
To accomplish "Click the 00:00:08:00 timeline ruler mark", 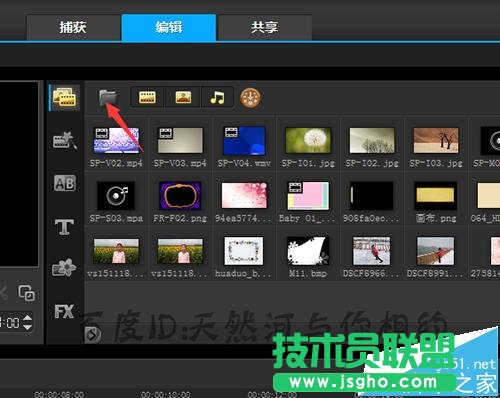I will [59, 394].
